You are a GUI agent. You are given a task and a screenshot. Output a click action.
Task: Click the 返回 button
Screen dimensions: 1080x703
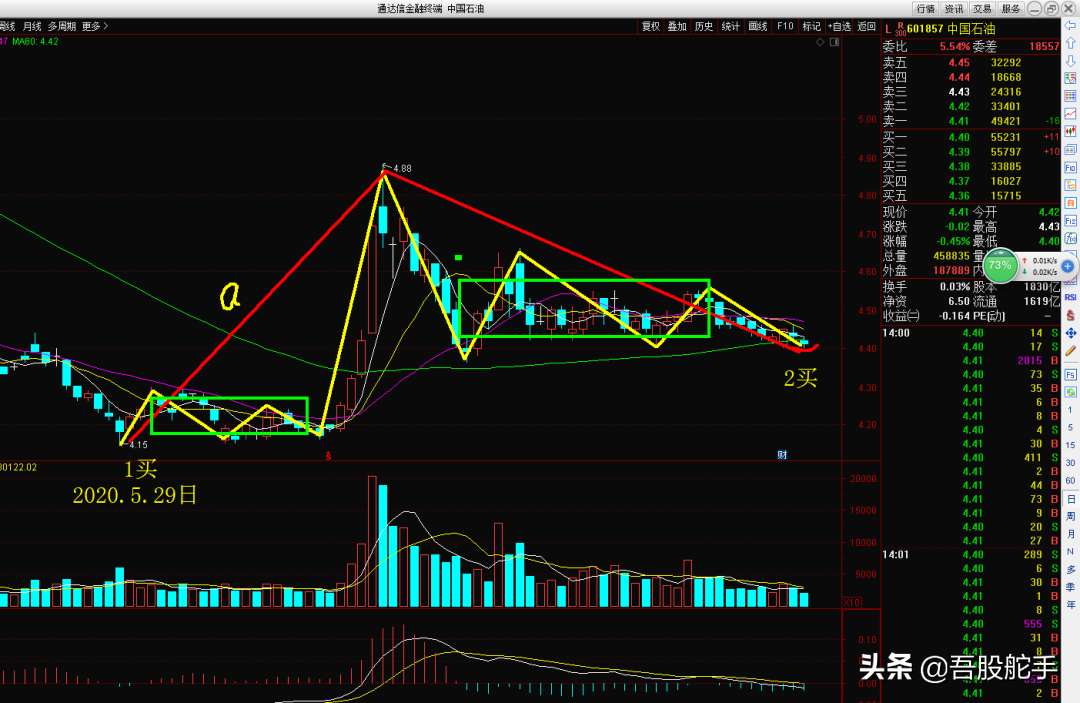(x=866, y=26)
